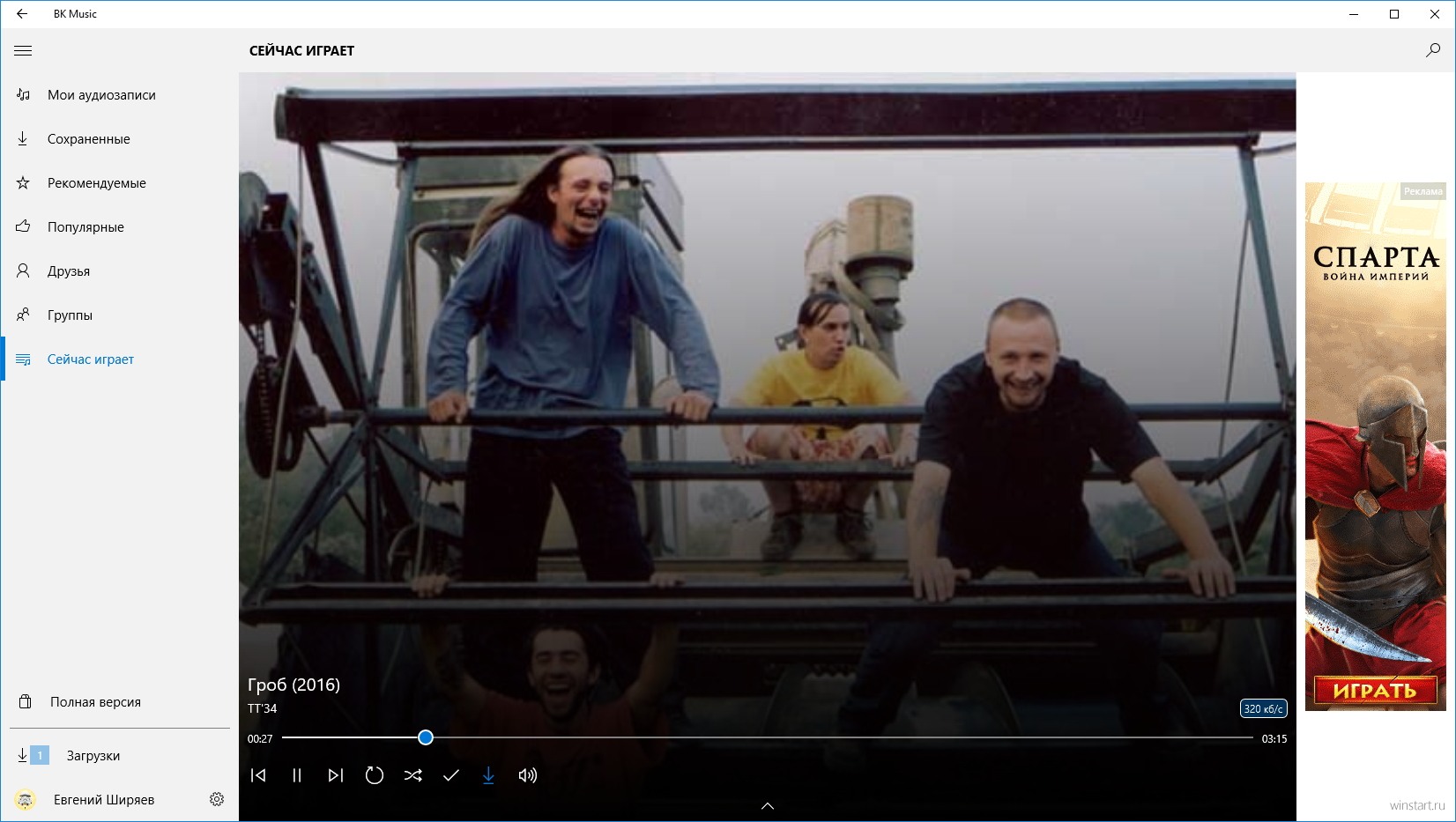The image size is (1456, 822).
Task: Go back with the arrow in title bar
Action: (22, 14)
